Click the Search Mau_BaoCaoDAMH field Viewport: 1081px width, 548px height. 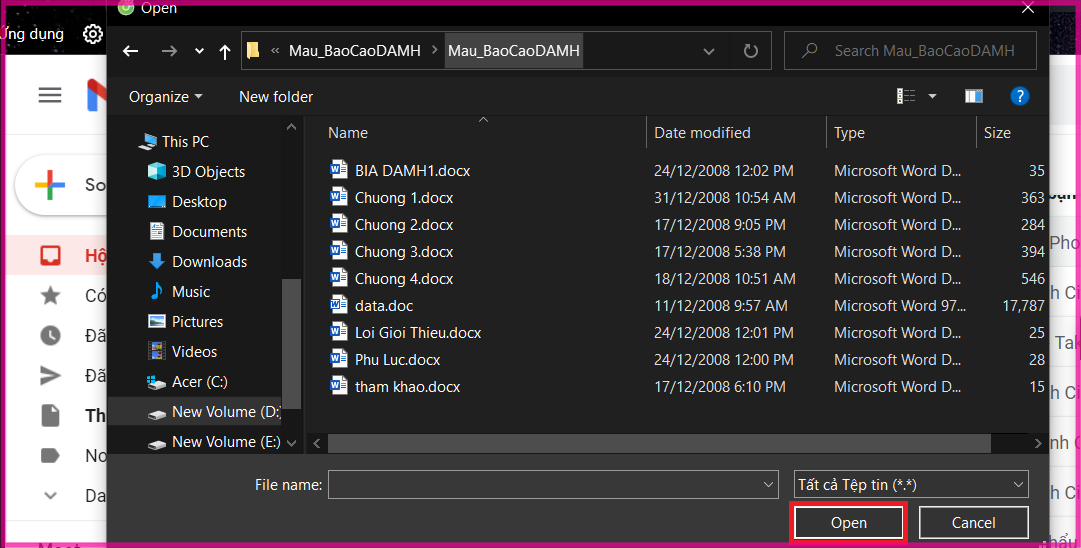[910, 51]
